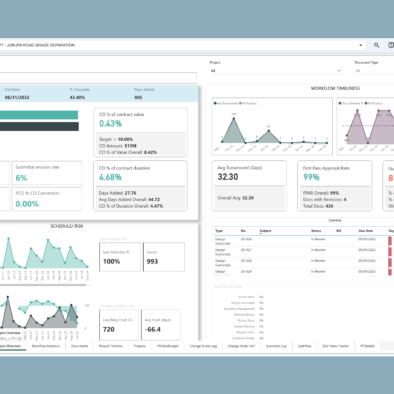Image resolution: width=394 pixels, height=394 pixels.
Task: Click the Low/Neg Float count 720 card
Action: click(119, 325)
